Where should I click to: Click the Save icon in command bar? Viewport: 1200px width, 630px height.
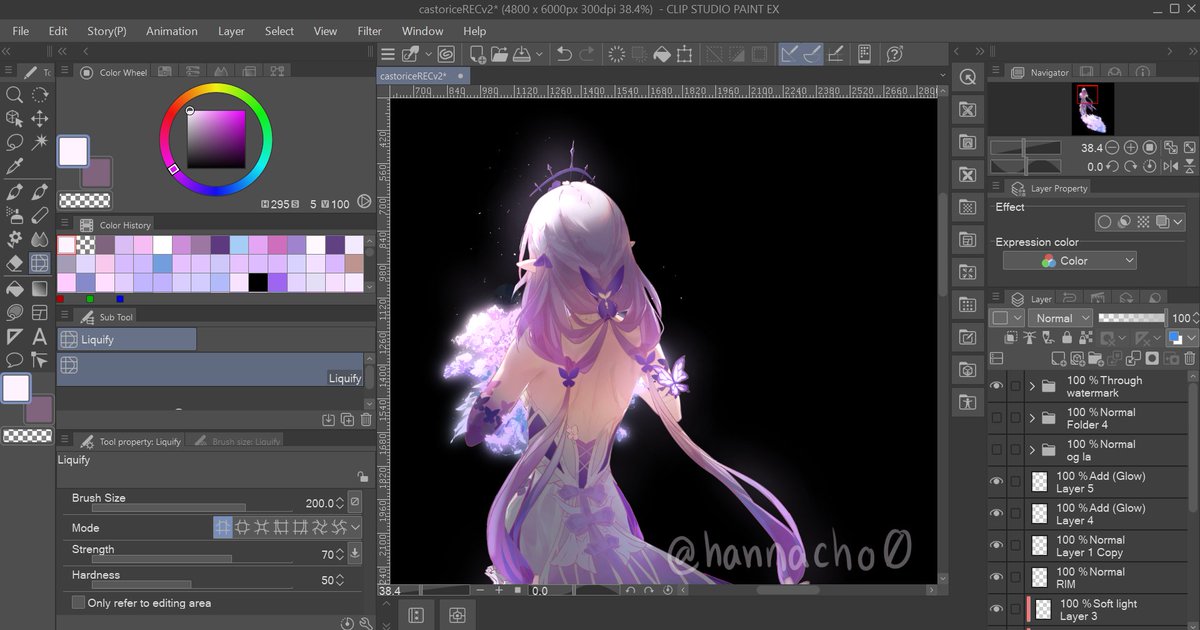click(x=524, y=54)
